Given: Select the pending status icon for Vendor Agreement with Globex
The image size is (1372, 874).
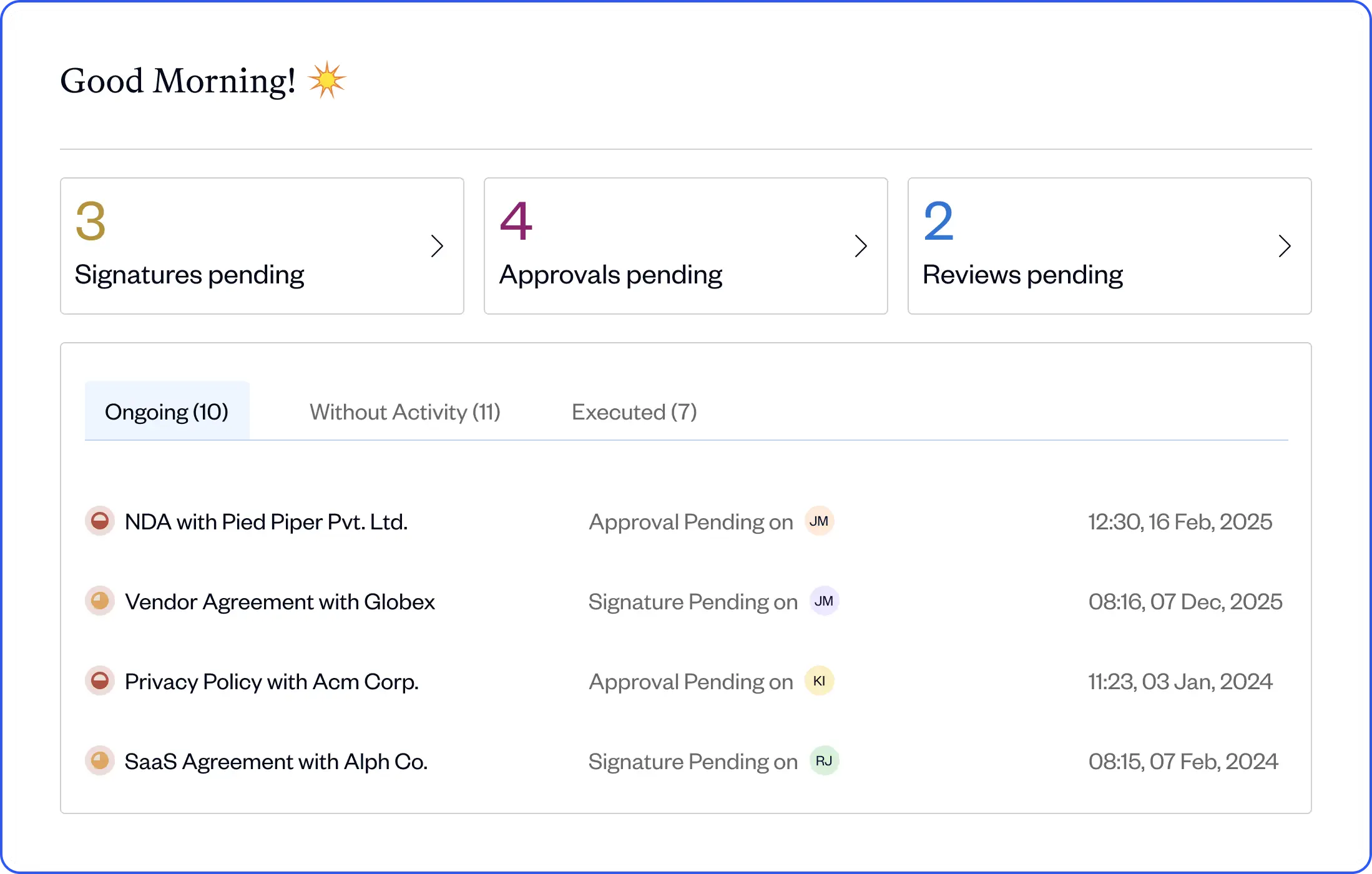Looking at the screenshot, I should 100,601.
